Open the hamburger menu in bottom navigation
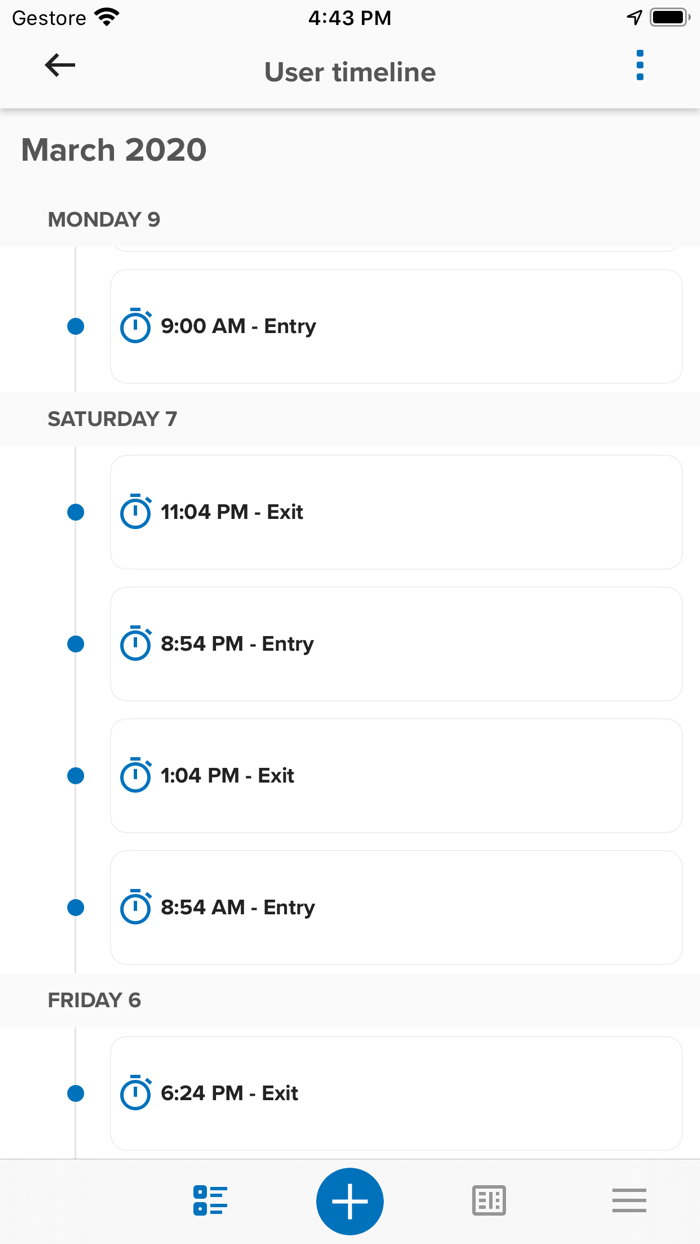Screen dimensions: 700x1244 coord(629,1201)
